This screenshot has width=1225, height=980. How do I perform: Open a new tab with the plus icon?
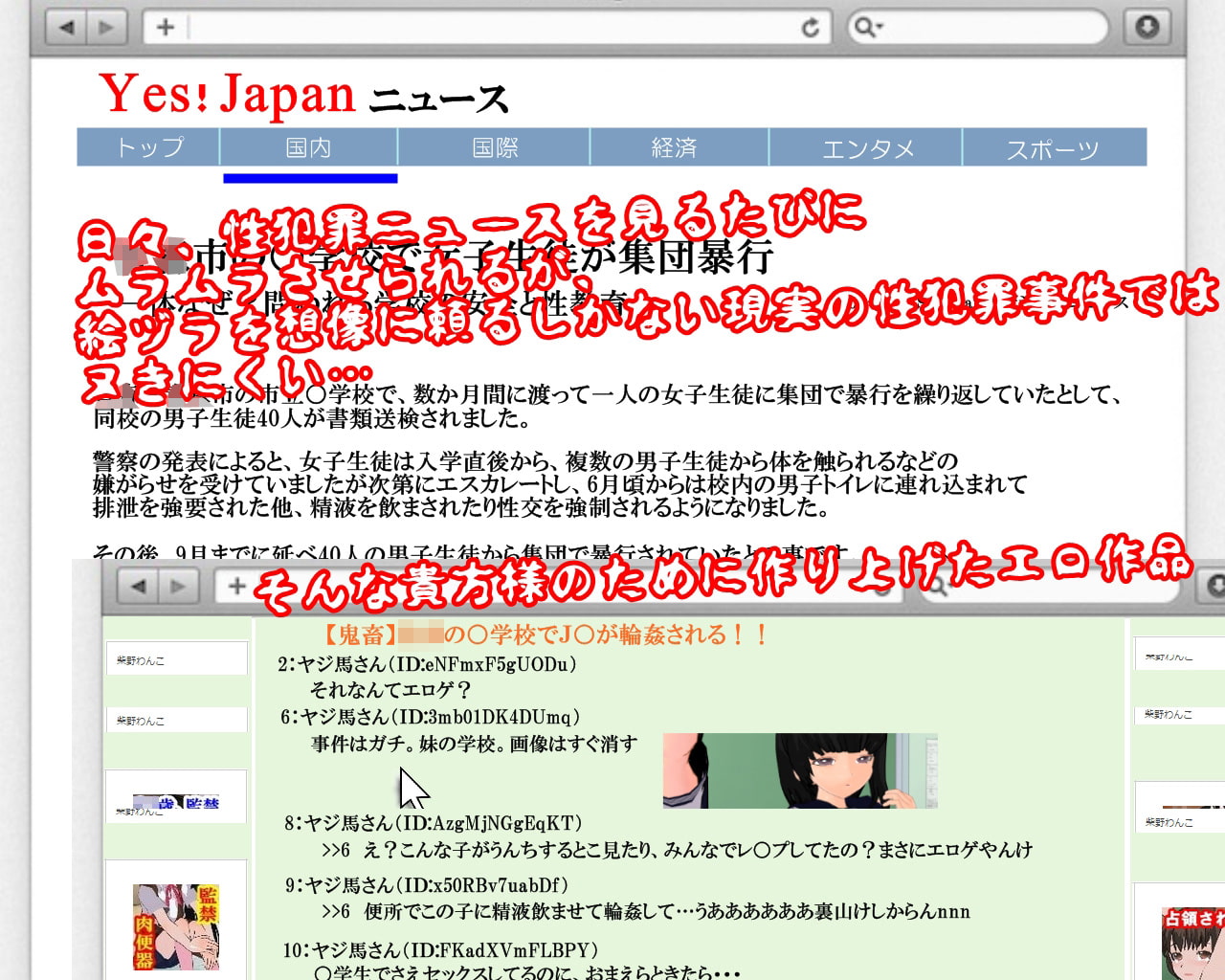(164, 27)
